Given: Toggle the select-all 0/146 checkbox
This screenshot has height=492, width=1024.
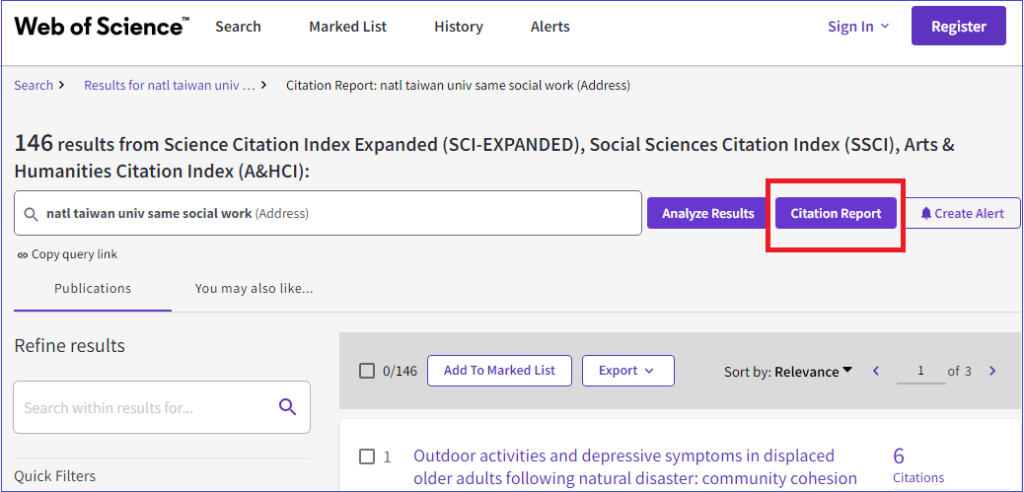Looking at the screenshot, I should click(367, 371).
